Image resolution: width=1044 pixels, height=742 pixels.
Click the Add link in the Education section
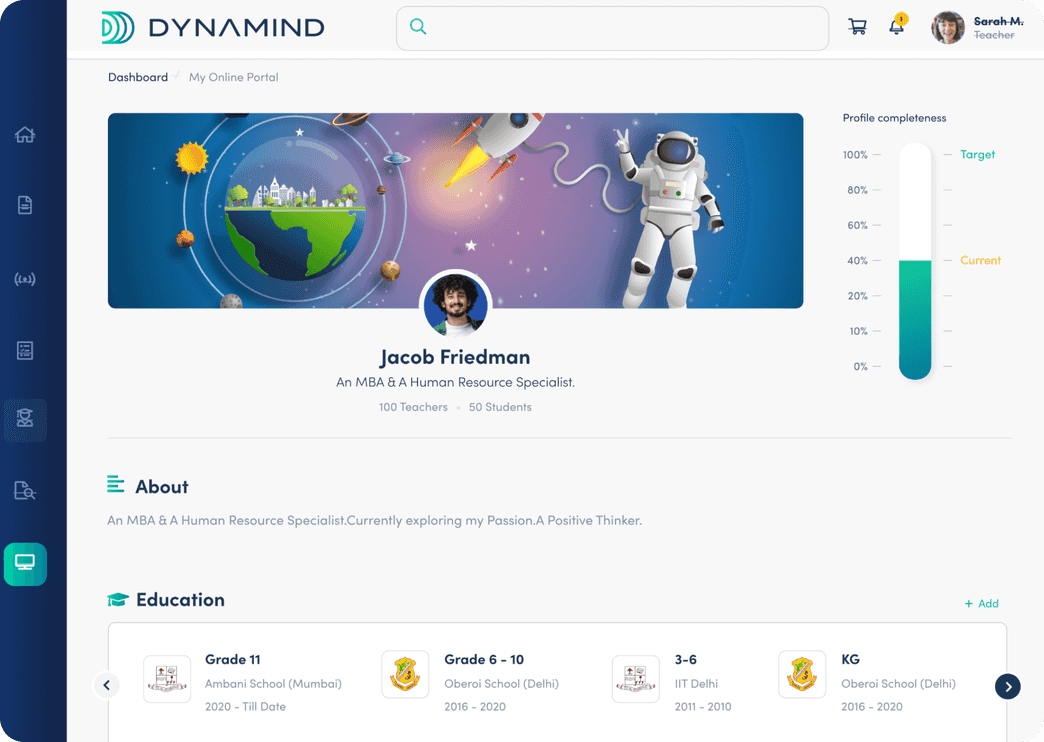(981, 603)
